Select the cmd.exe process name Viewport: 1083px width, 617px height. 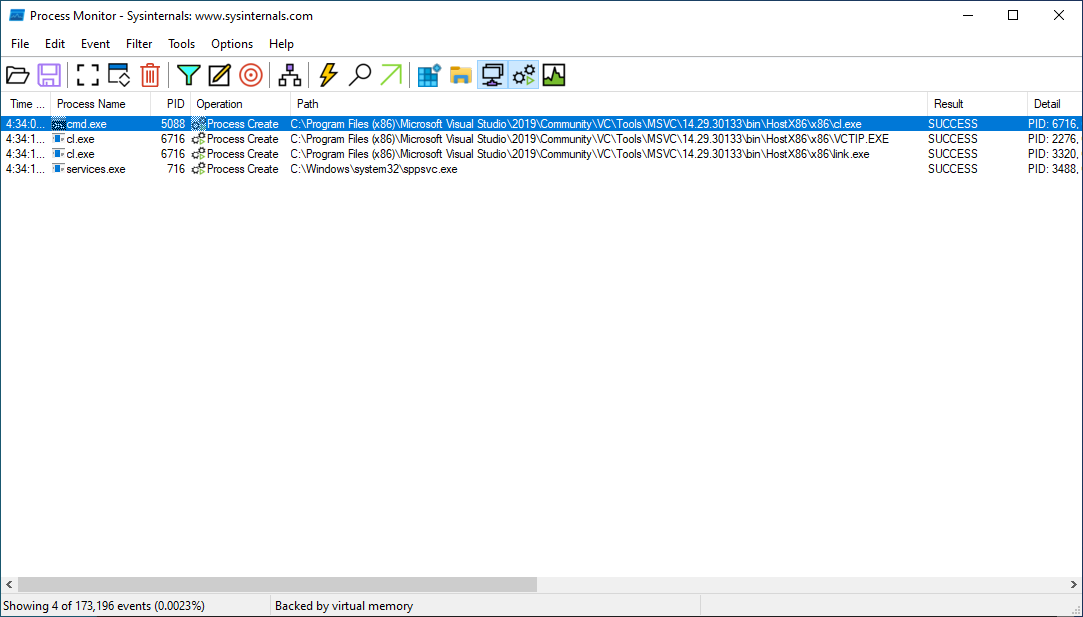(x=86, y=124)
